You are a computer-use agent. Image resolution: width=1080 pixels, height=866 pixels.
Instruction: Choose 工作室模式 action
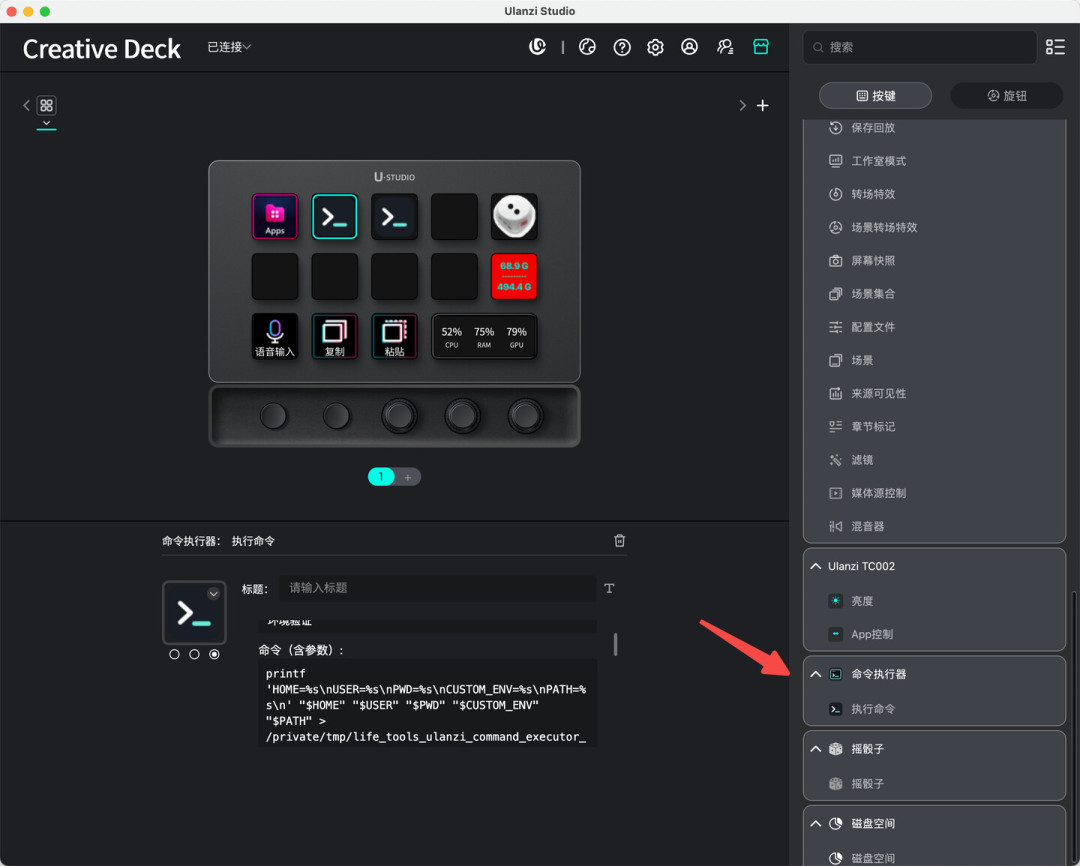click(x=878, y=161)
